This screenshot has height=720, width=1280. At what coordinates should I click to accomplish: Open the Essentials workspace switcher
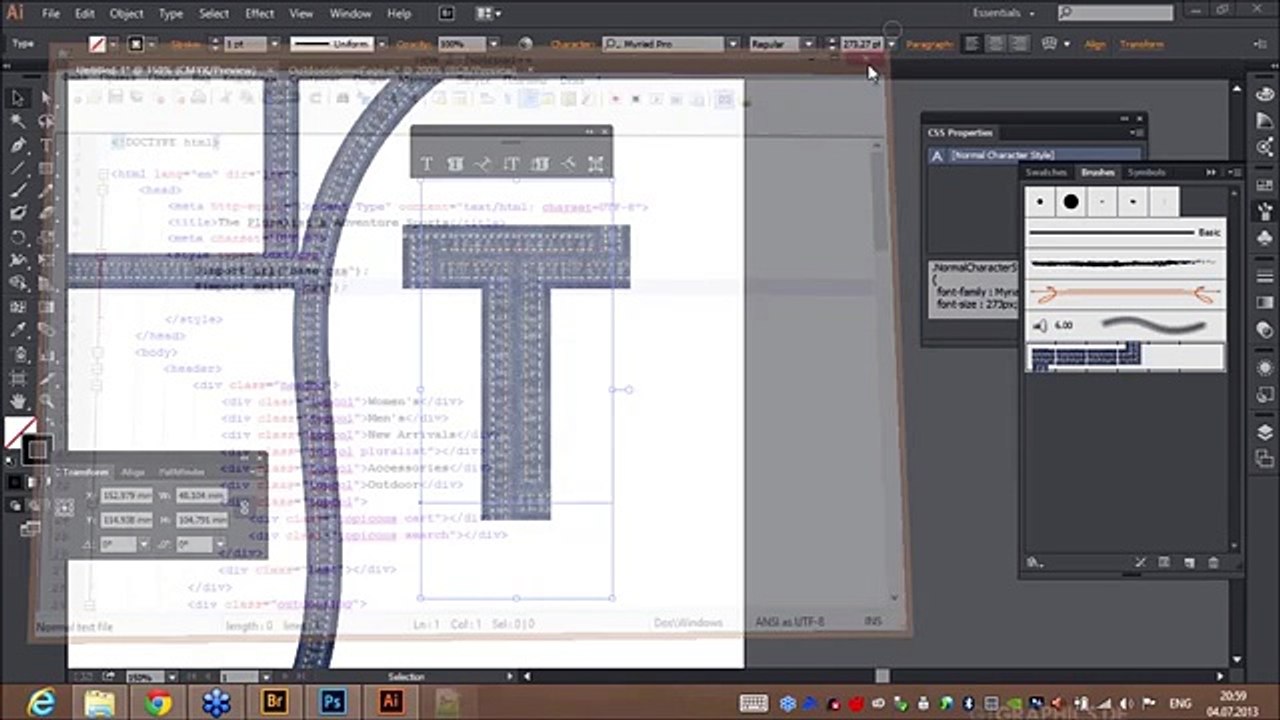coord(1003,13)
